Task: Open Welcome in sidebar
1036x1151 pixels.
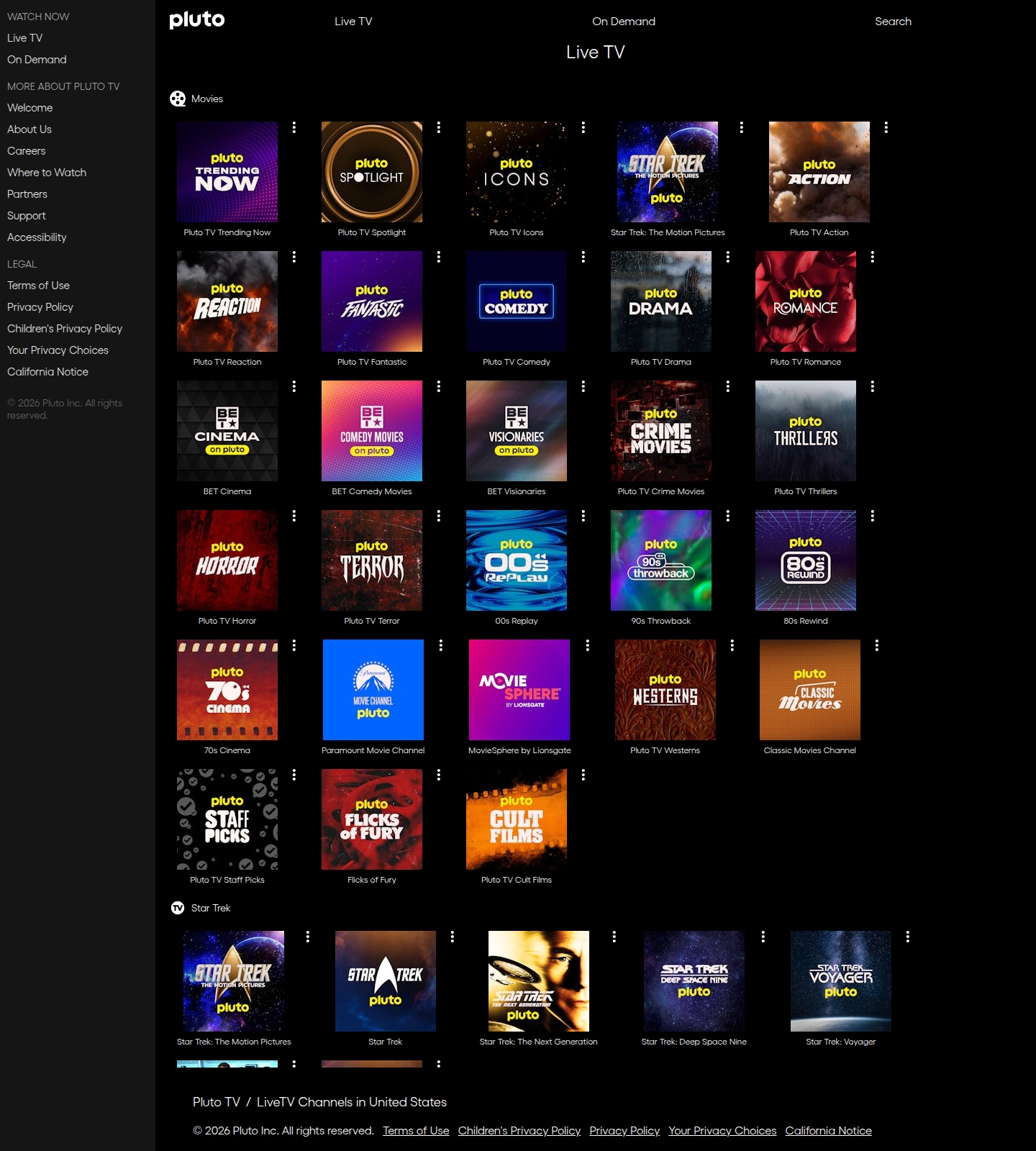Action: click(x=29, y=108)
